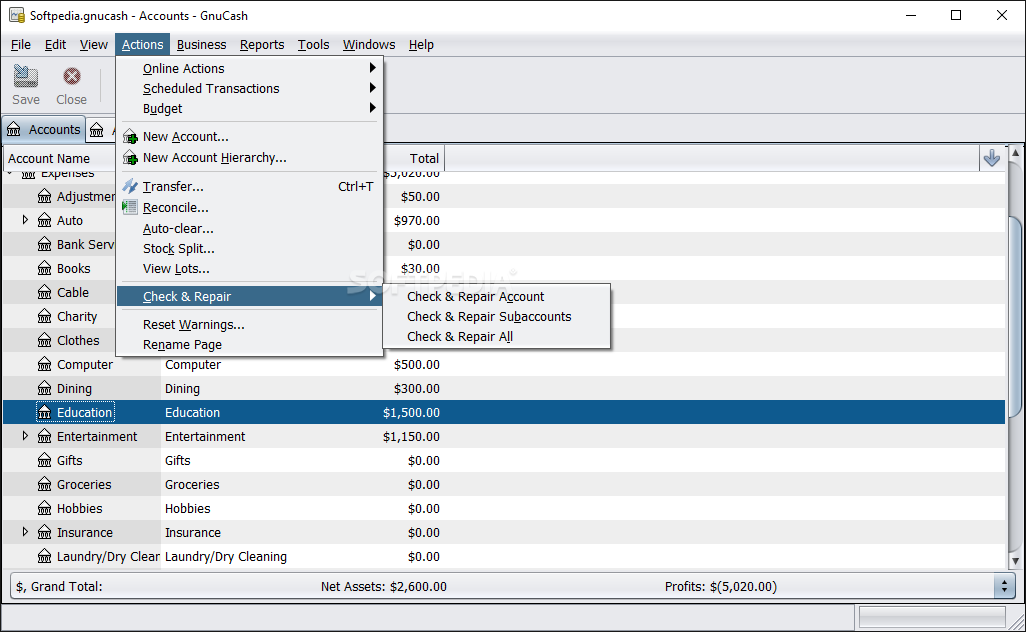Click the Entertainment $1,150.00 total
1026x632 pixels.
click(411, 436)
